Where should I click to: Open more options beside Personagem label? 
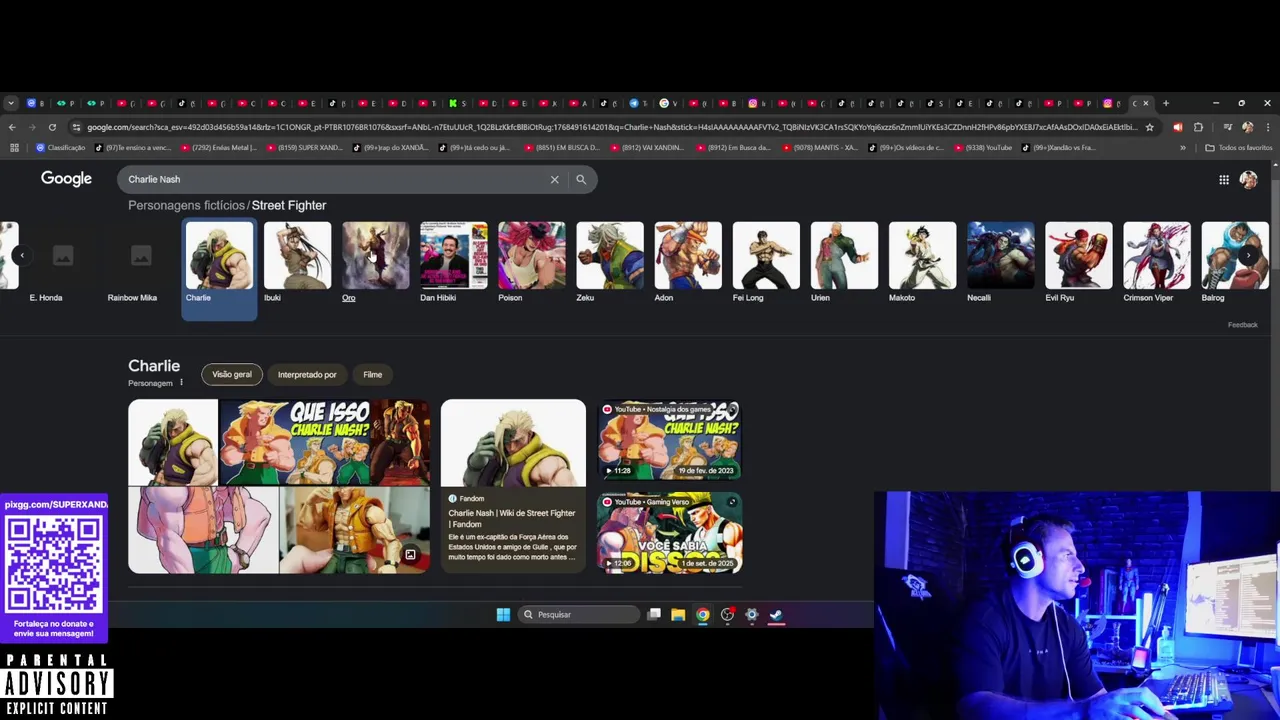point(181,383)
